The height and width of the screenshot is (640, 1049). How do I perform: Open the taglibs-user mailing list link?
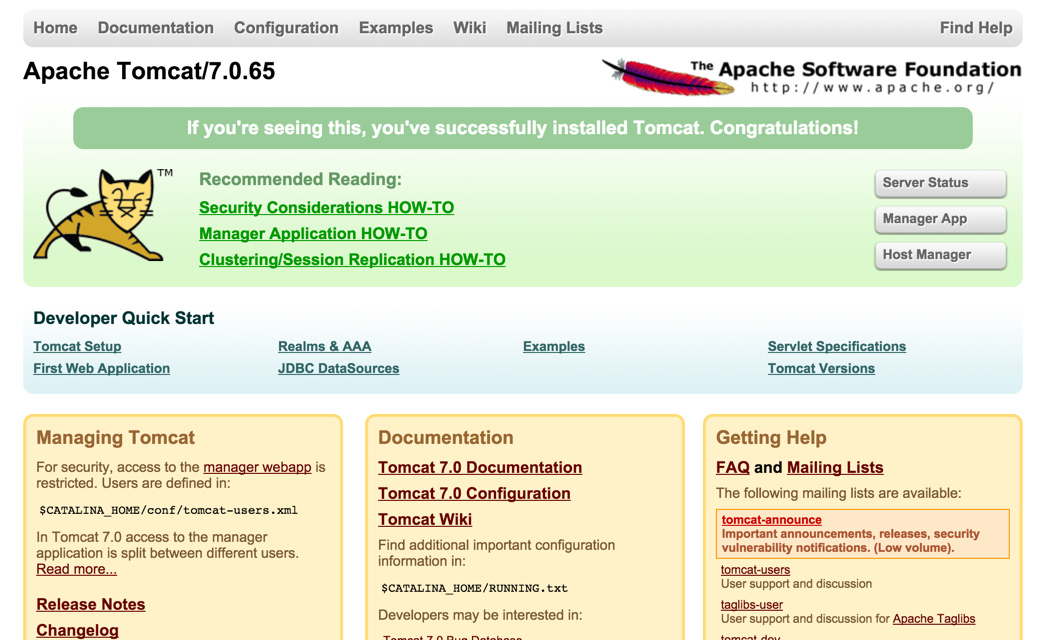[751, 605]
